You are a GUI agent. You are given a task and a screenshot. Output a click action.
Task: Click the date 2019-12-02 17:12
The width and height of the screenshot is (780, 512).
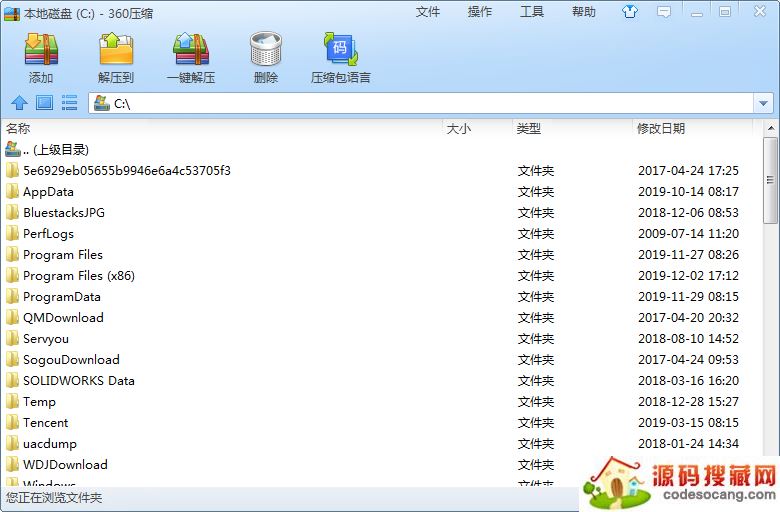point(688,276)
